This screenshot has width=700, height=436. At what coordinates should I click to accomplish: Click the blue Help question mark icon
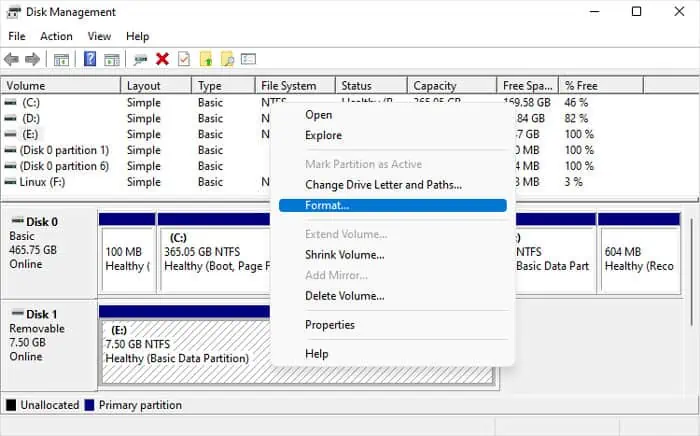coord(90,60)
